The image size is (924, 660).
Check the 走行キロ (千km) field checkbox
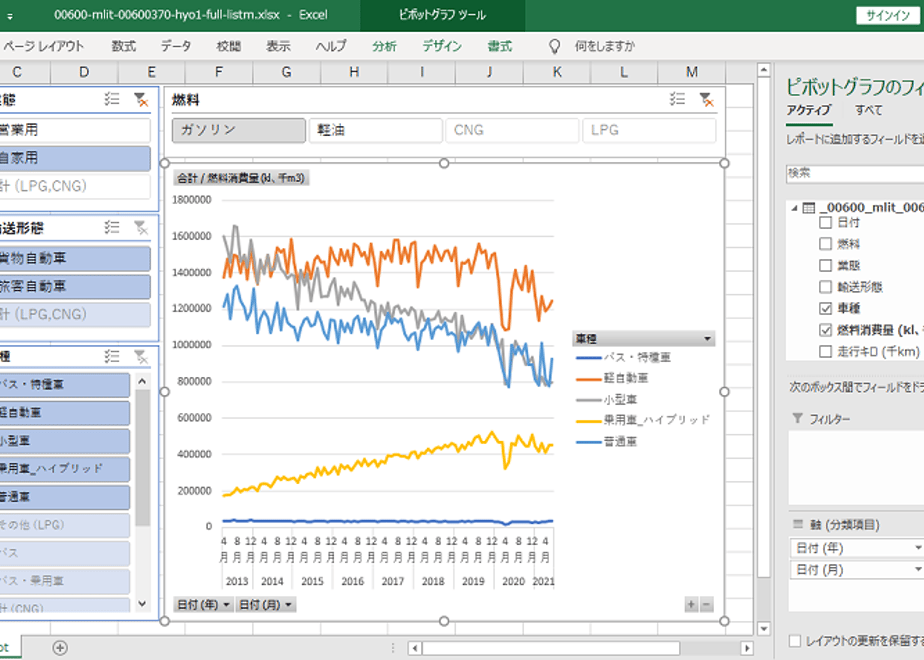pos(826,352)
